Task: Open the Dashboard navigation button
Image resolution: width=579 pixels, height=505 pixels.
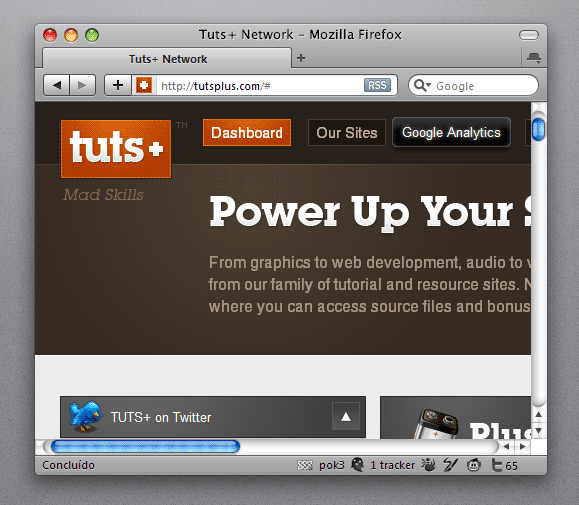Action: point(247,133)
